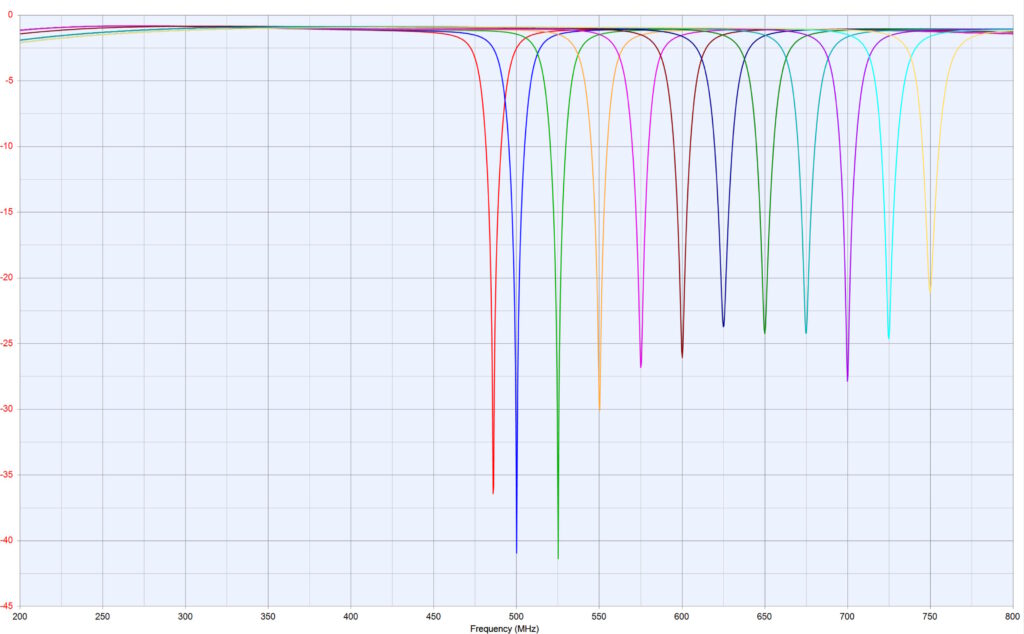Select the y-axis tick label "-45"

[x=7, y=606]
